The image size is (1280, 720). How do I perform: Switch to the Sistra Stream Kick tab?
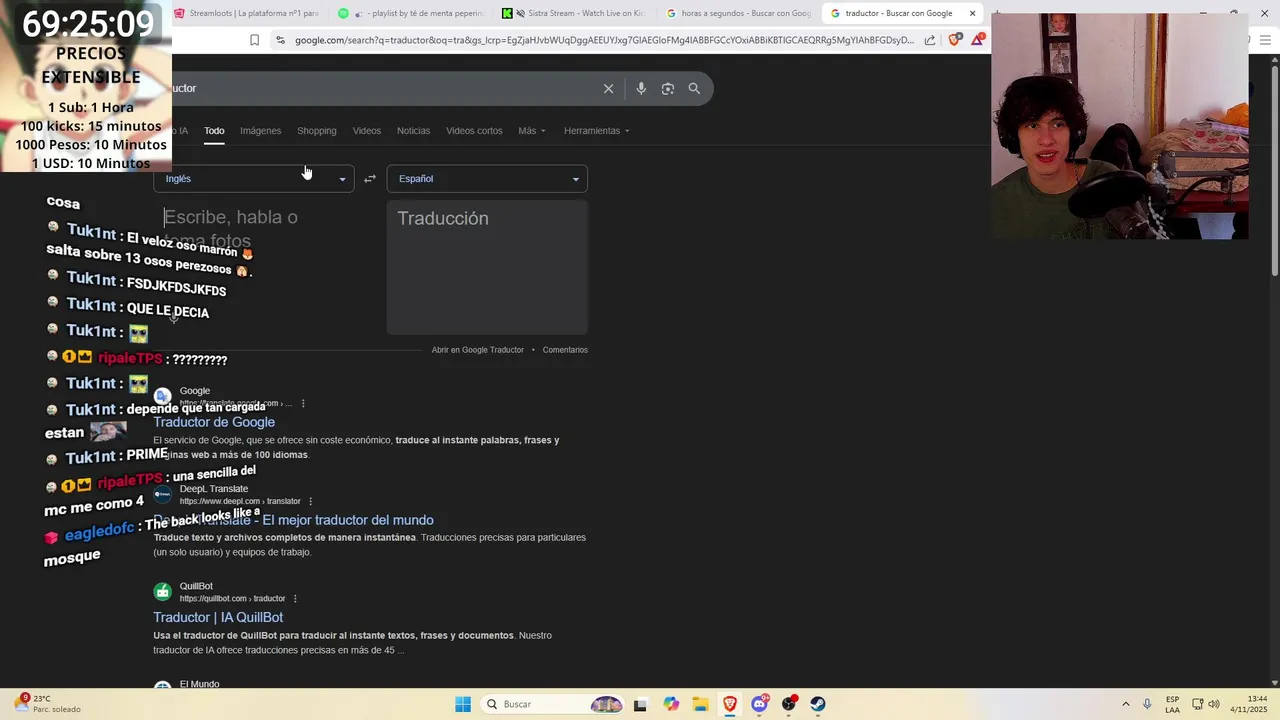[x=574, y=13]
